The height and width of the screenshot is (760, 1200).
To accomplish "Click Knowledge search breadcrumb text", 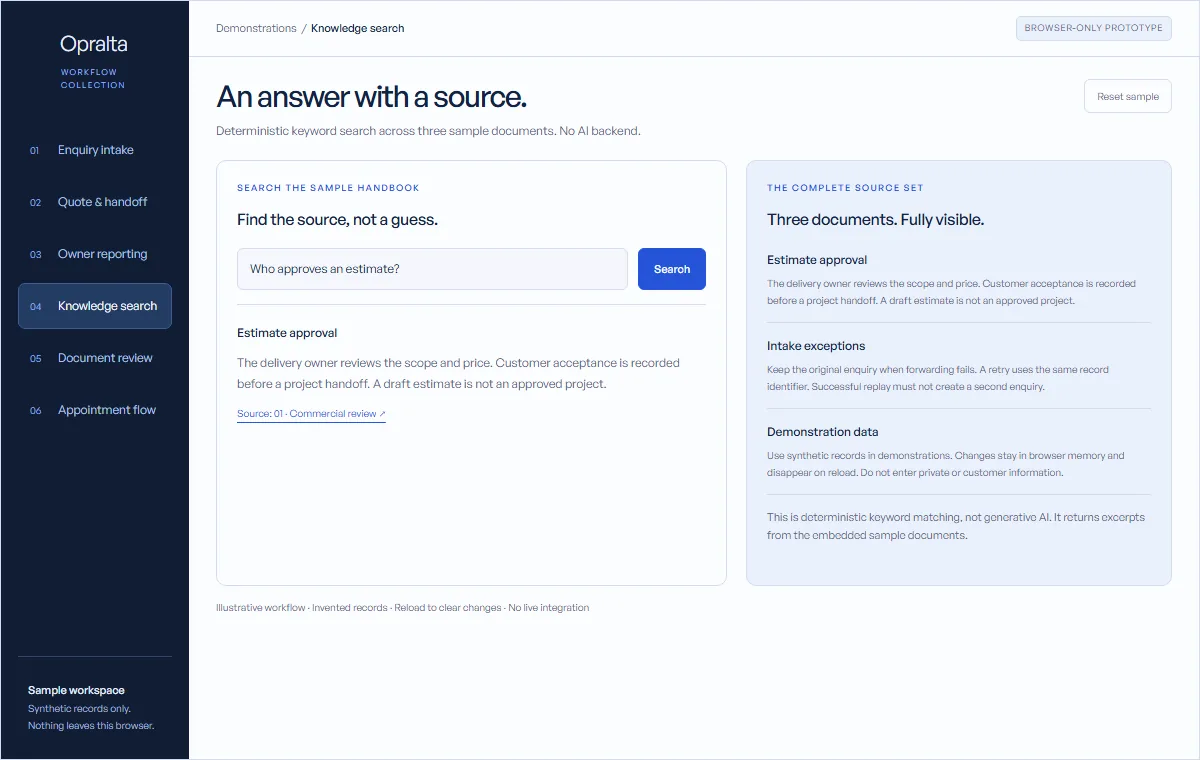I will 358,28.
